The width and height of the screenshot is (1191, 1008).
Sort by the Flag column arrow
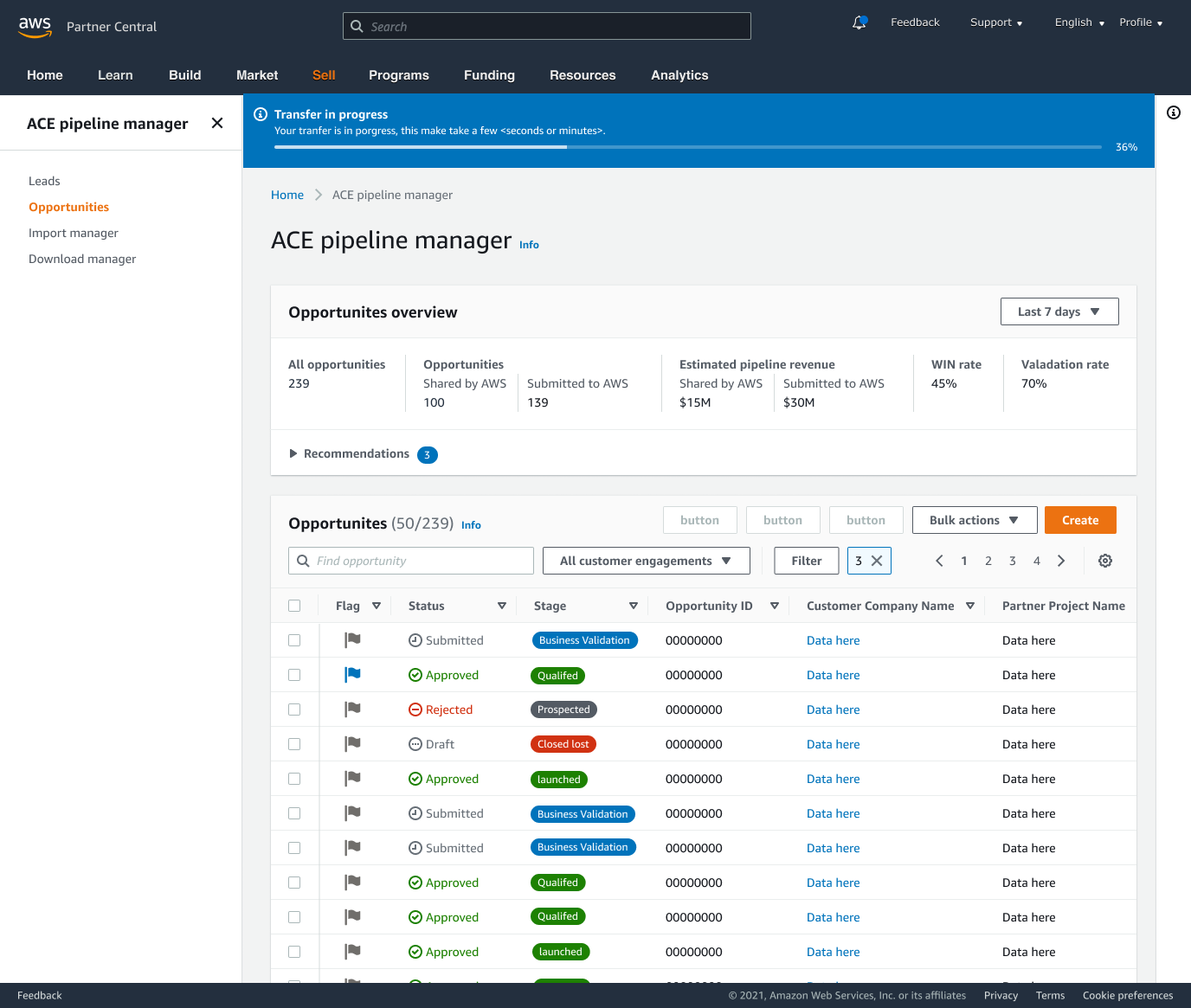[377, 606]
